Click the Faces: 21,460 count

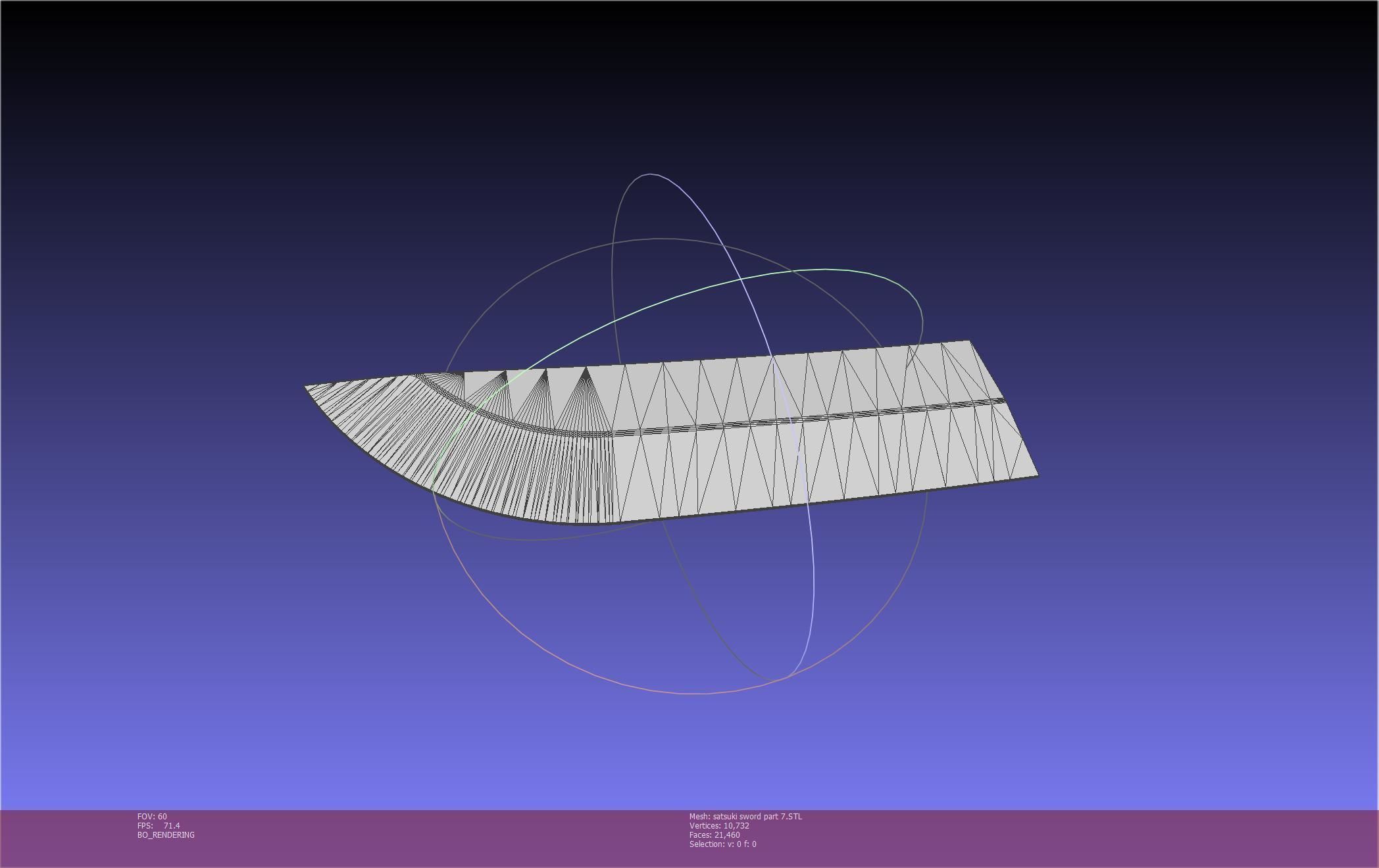pos(715,834)
